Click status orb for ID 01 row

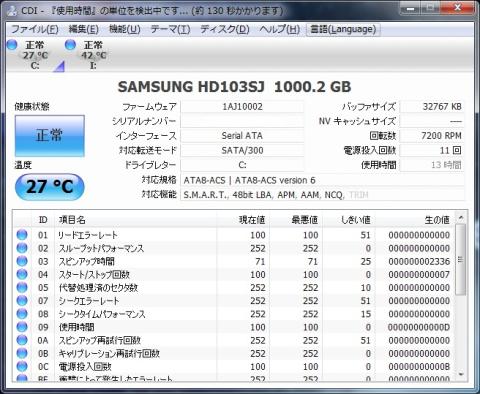coord(22,235)
